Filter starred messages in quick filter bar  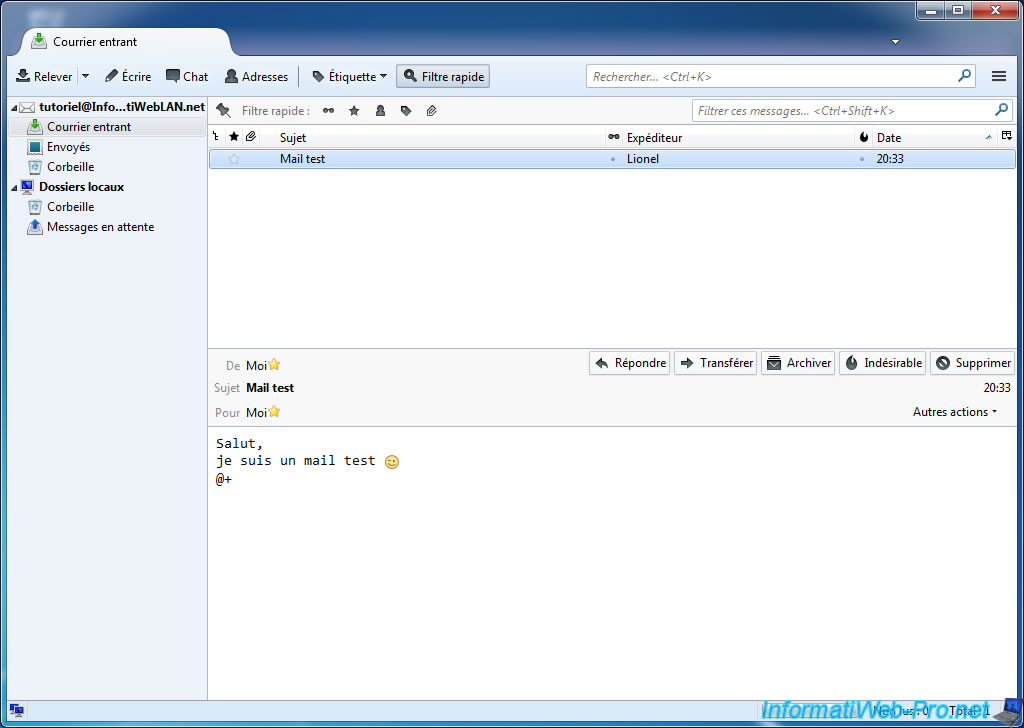click(354, 110)
